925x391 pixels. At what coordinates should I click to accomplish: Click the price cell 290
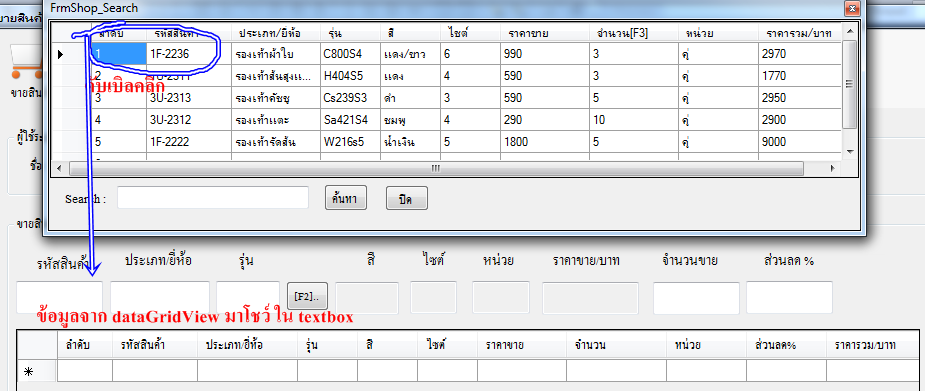click(544, 120)
